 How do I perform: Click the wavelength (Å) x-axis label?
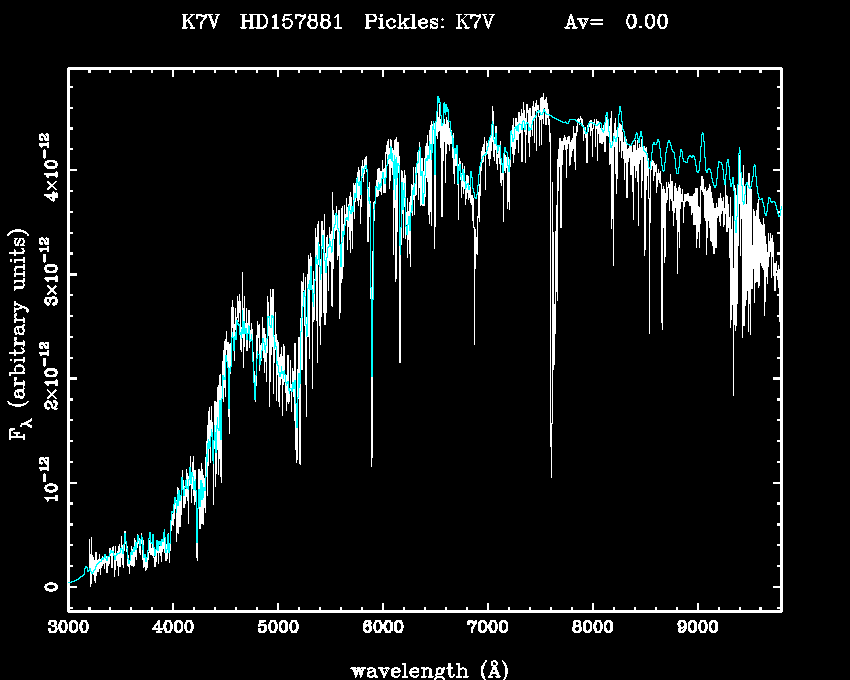[423, 669]
